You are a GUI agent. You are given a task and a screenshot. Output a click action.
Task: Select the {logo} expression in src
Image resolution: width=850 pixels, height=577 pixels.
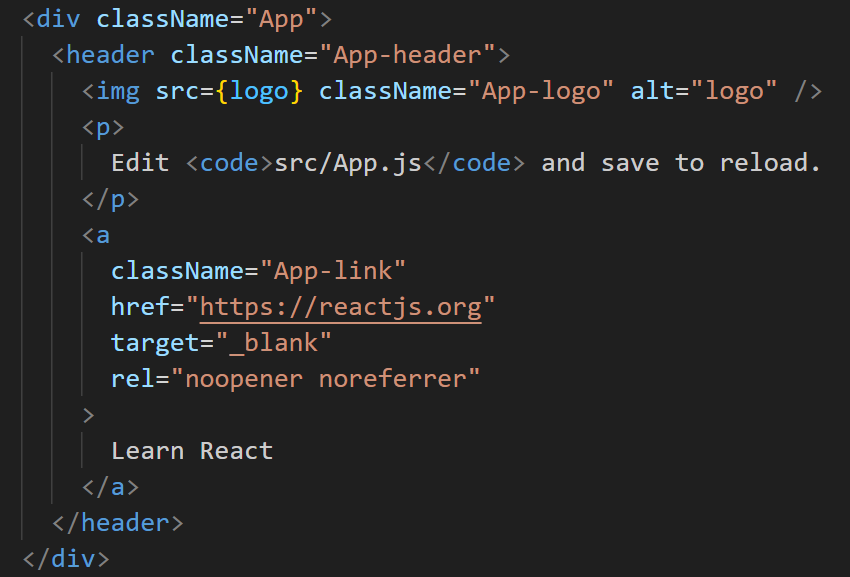259,91
